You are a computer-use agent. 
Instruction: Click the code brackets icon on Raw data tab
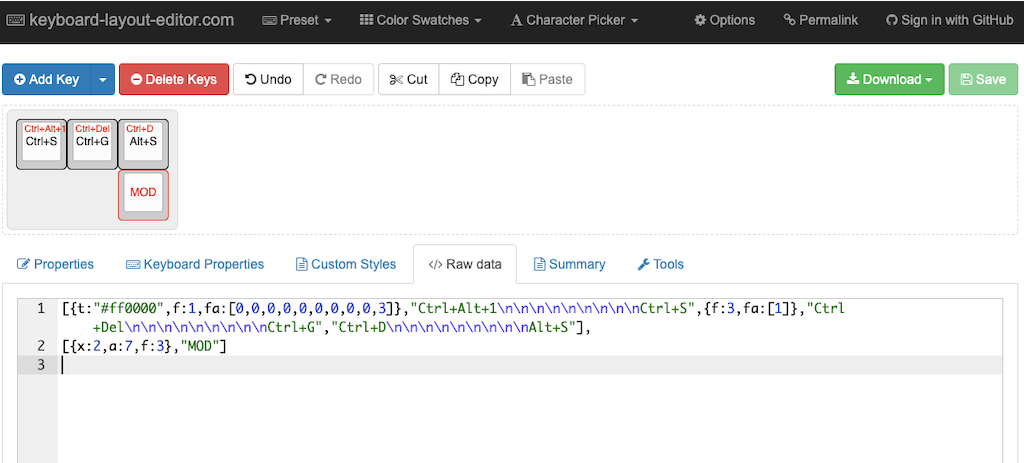435,264
